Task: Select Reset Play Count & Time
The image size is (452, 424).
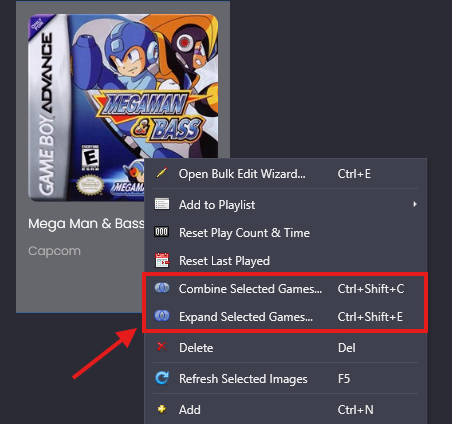Action: pos(285,233)
